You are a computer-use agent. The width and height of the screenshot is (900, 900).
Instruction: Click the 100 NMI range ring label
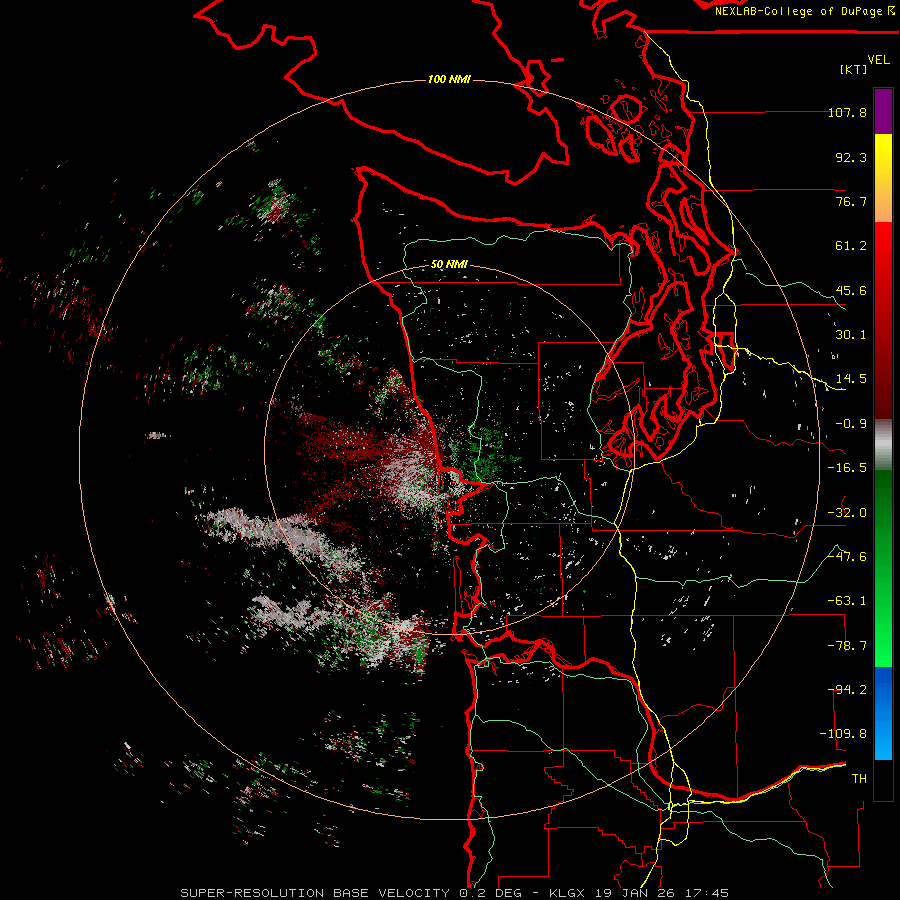click(x=449, y=79)
